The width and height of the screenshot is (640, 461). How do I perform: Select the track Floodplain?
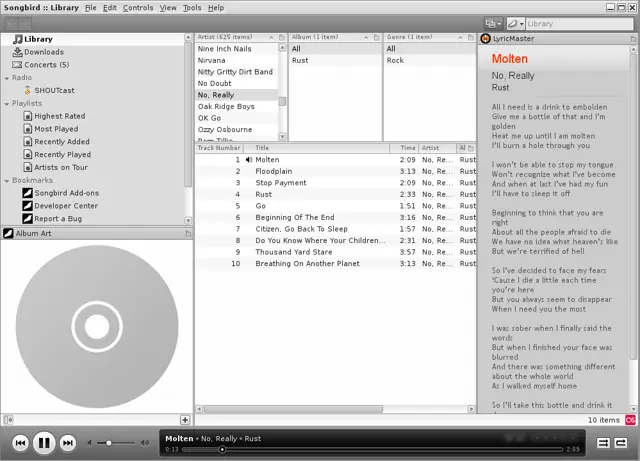pyautogui.click(x=336, y=171)
